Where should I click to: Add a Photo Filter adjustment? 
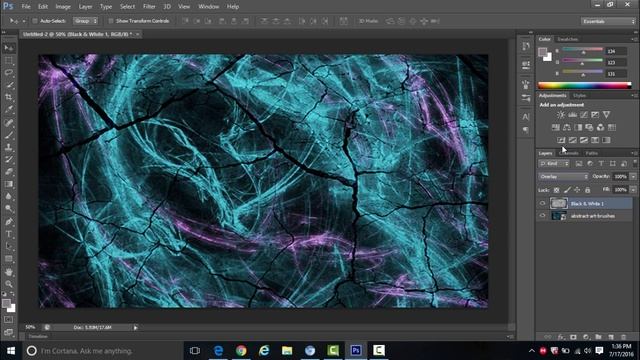point(589,127)
